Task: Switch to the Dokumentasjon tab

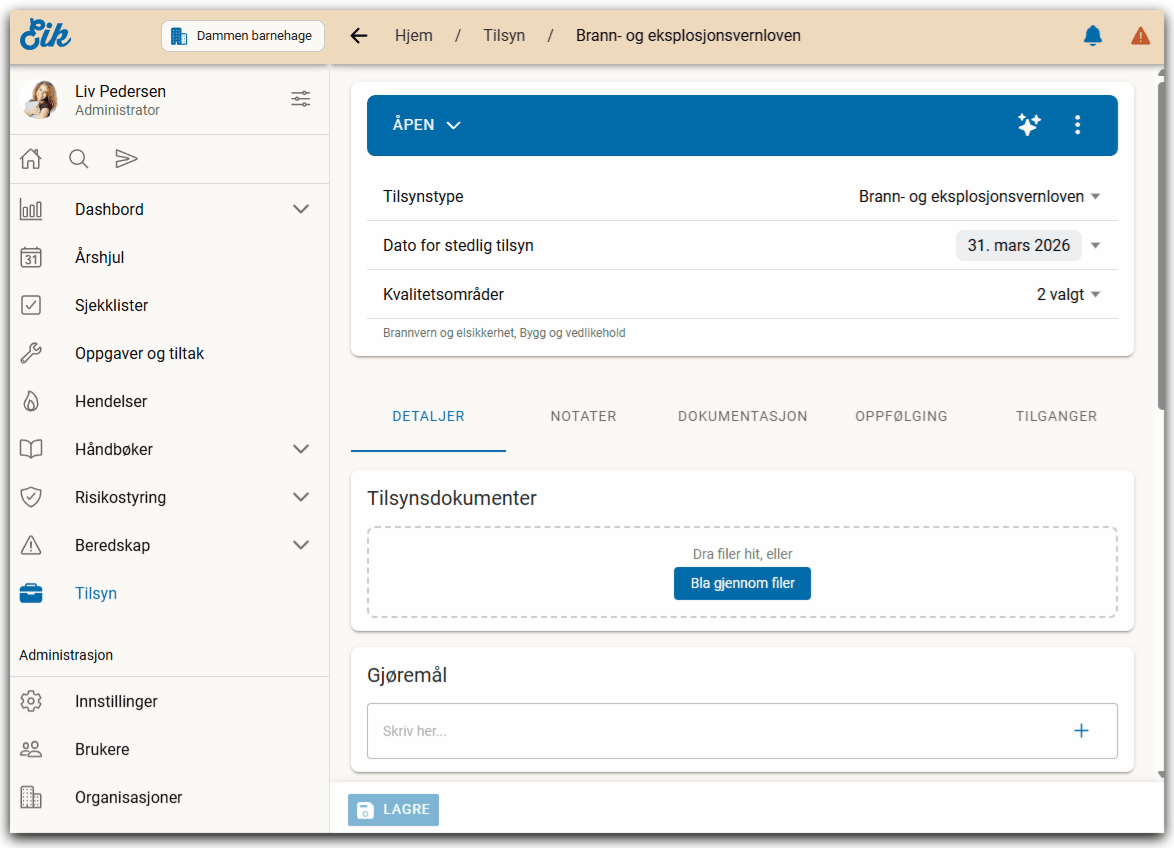Action: point(742,416)
